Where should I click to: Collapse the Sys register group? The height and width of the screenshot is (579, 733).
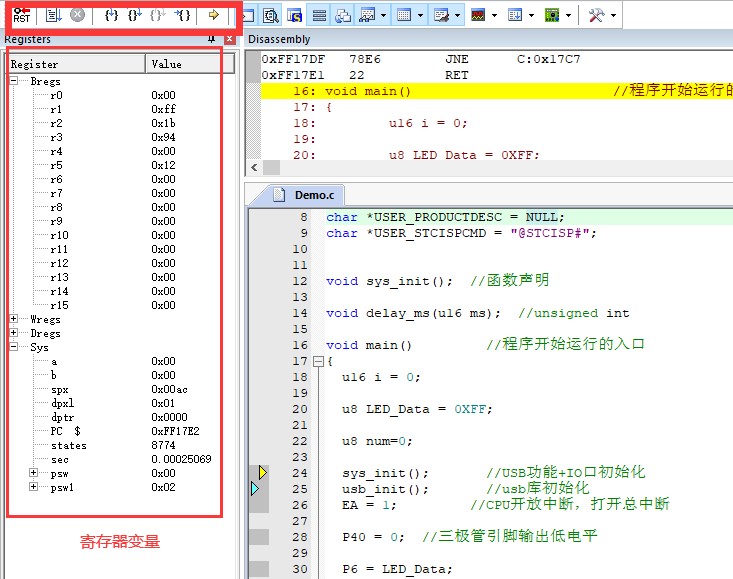point(14,347)
